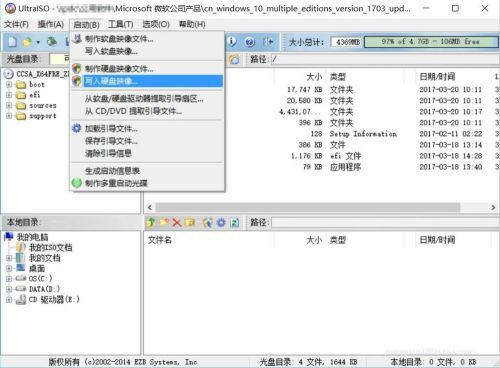Screen dimensions: 500x368
Task: Open the 文件(F) menu
Action: coord(16,24)
